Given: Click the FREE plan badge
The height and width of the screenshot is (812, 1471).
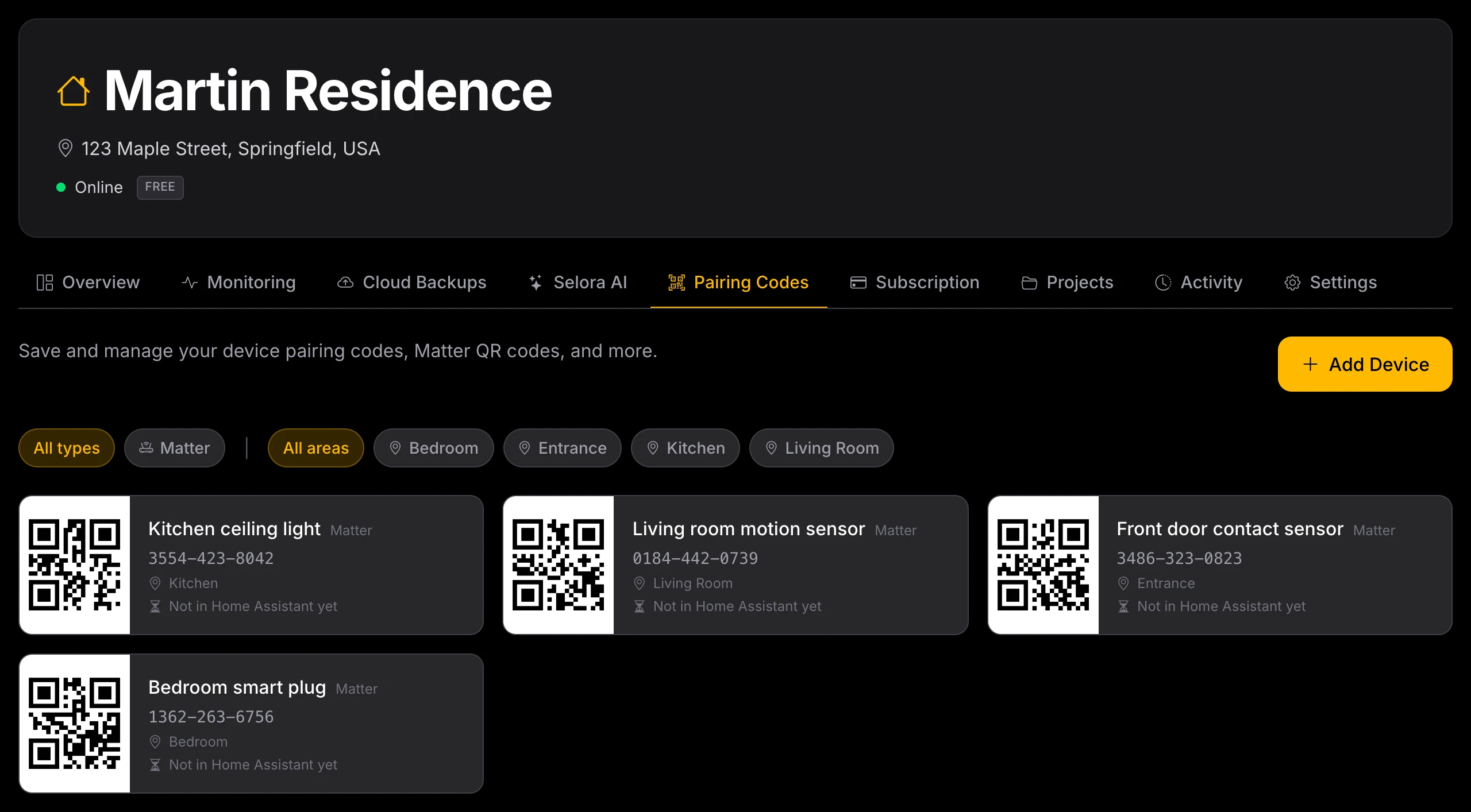Looking at the screenshot, I should click(160, 187).
